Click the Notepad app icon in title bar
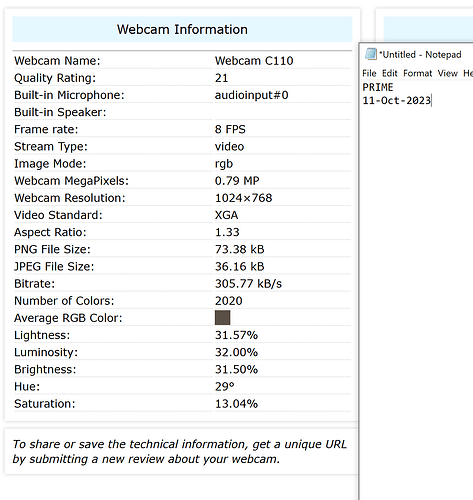 pos(370,54)
